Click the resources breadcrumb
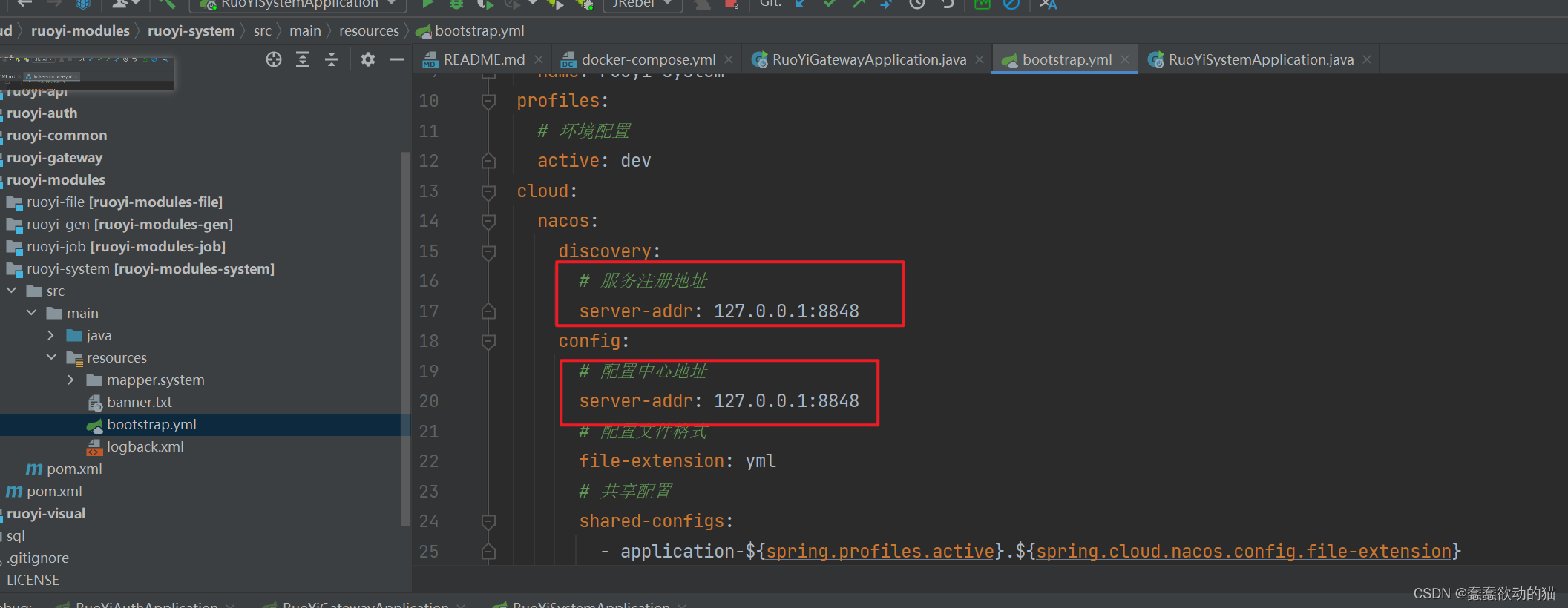Viewport: 1568px width, 608px height. click(369, 30)
